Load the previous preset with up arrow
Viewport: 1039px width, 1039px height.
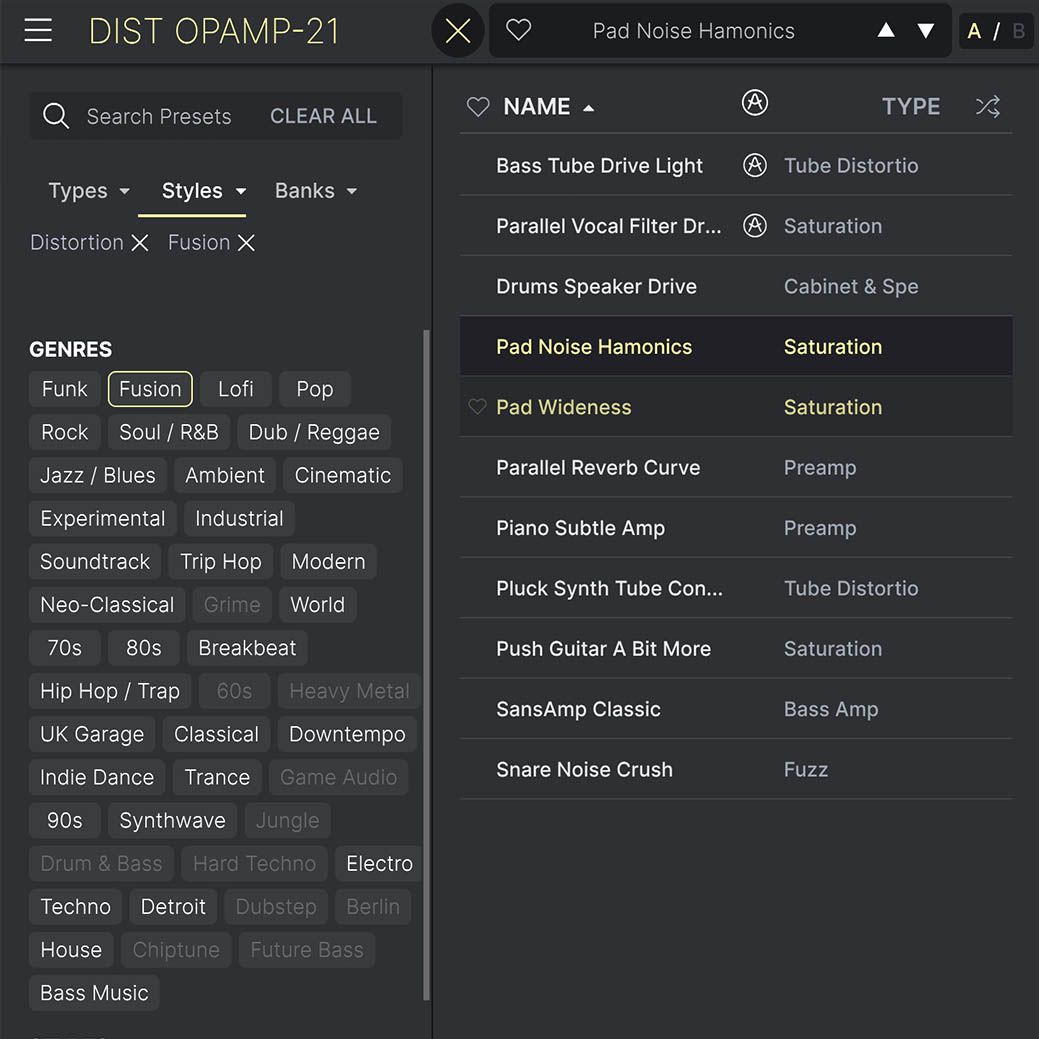(886, 31)
